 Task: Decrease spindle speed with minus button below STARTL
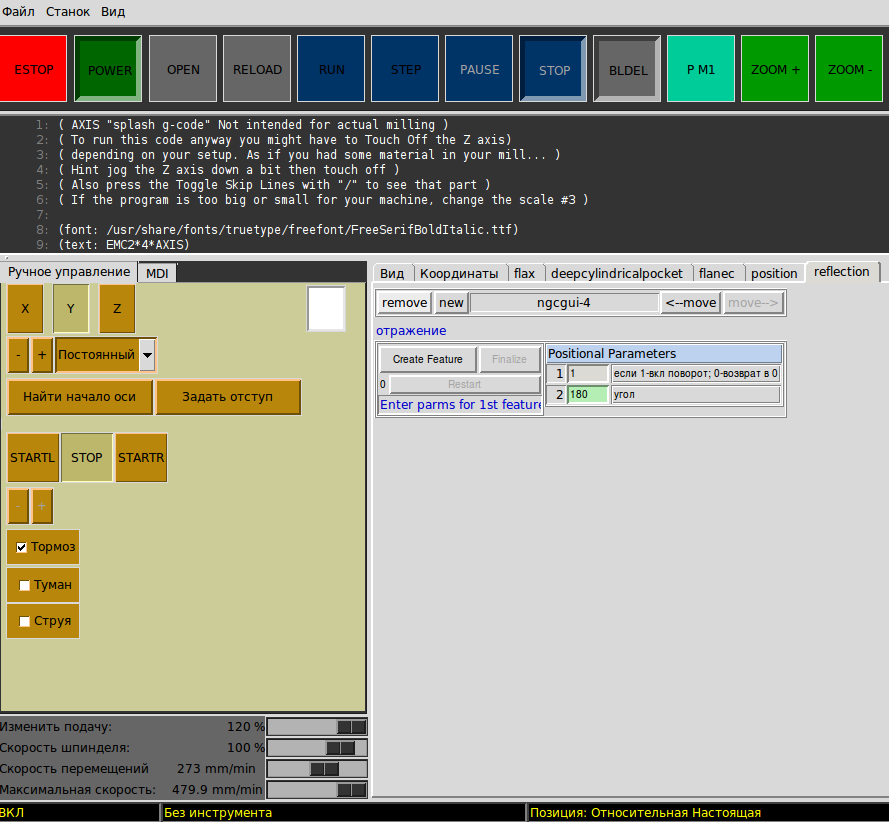[18, 506]
